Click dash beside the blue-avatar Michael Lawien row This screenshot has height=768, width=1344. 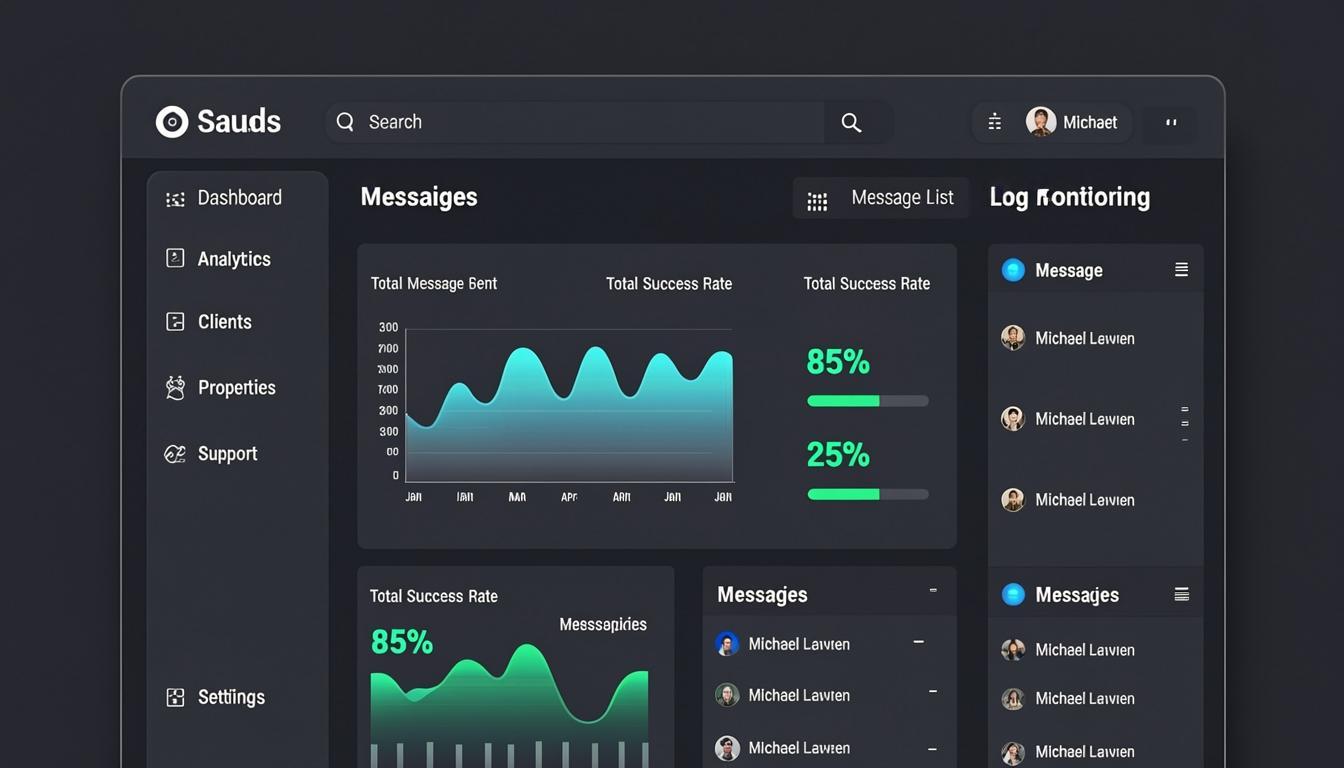click(x=918, y=642)
